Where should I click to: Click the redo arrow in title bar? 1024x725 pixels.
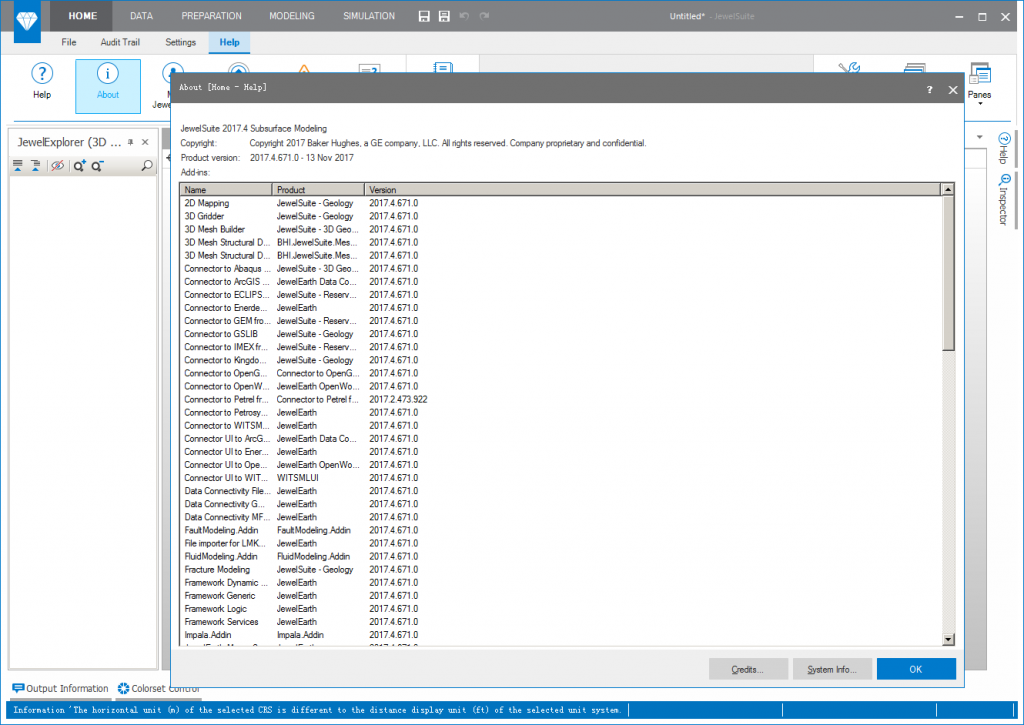[x=484, y=16]
